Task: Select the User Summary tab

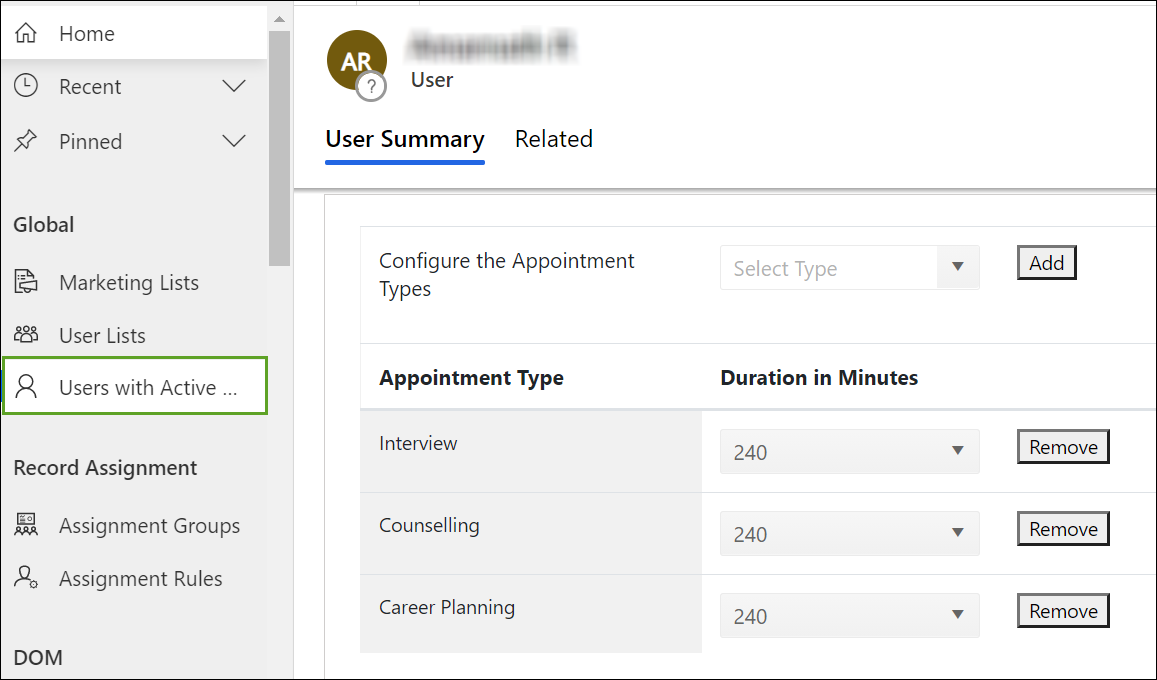Action: click(x=405, y=139)
